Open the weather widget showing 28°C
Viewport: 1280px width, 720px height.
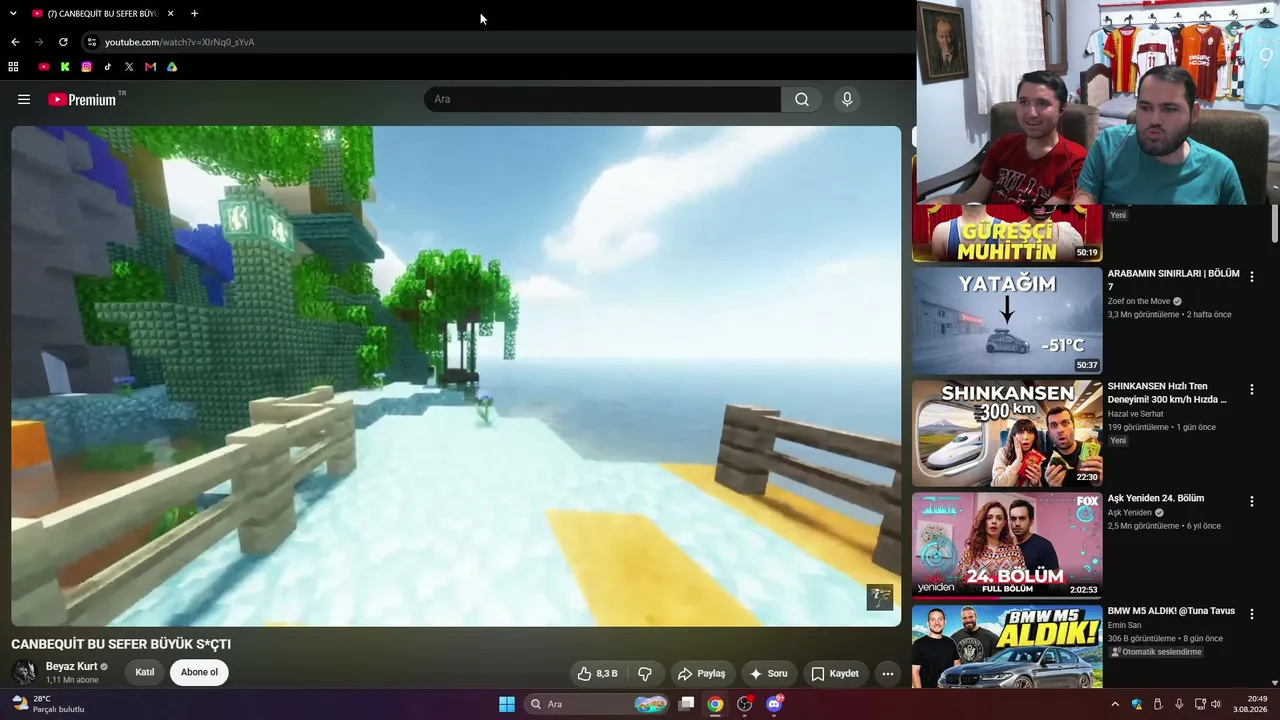(47, 704)
